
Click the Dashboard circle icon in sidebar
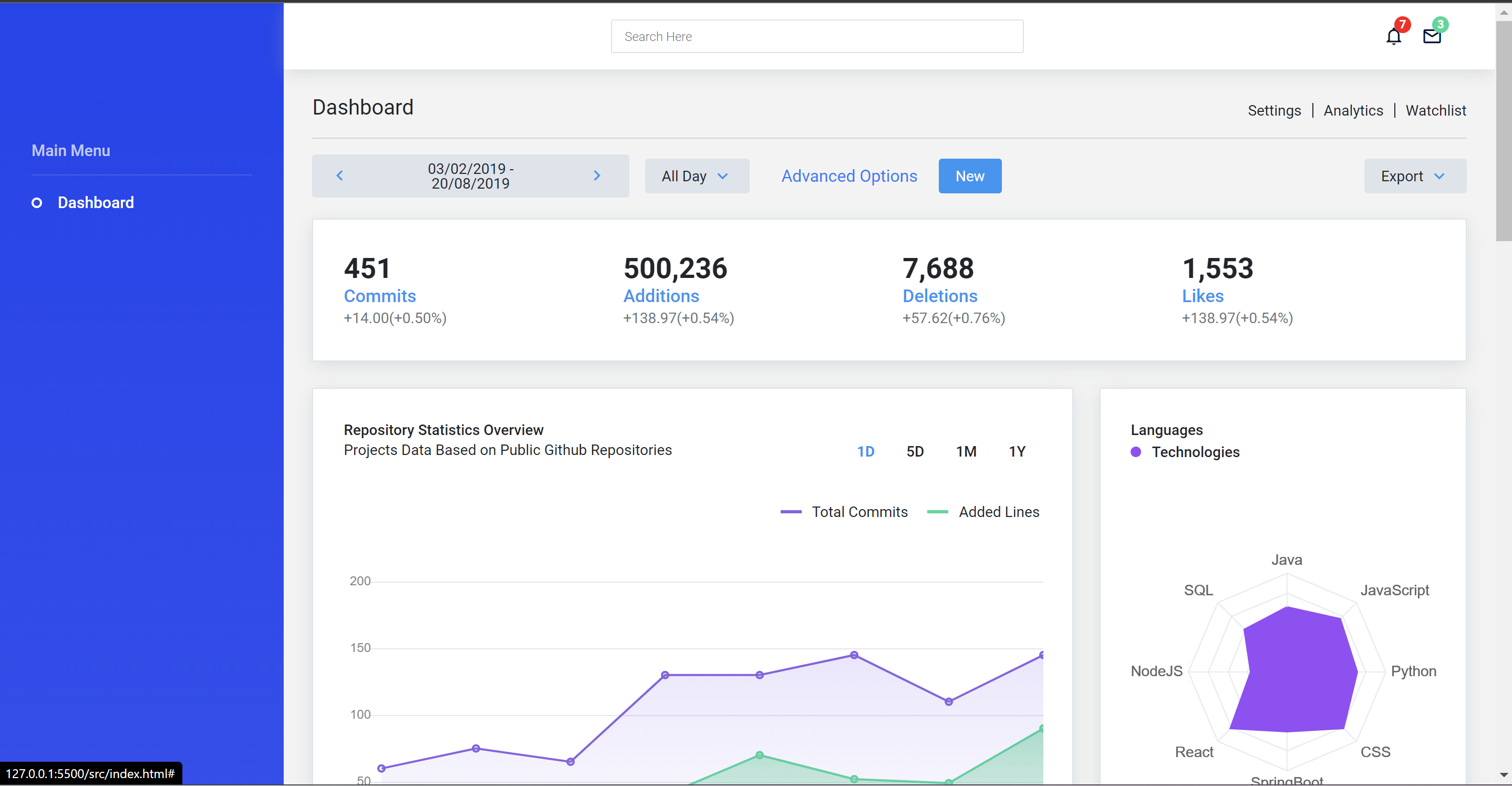[36, 203]
